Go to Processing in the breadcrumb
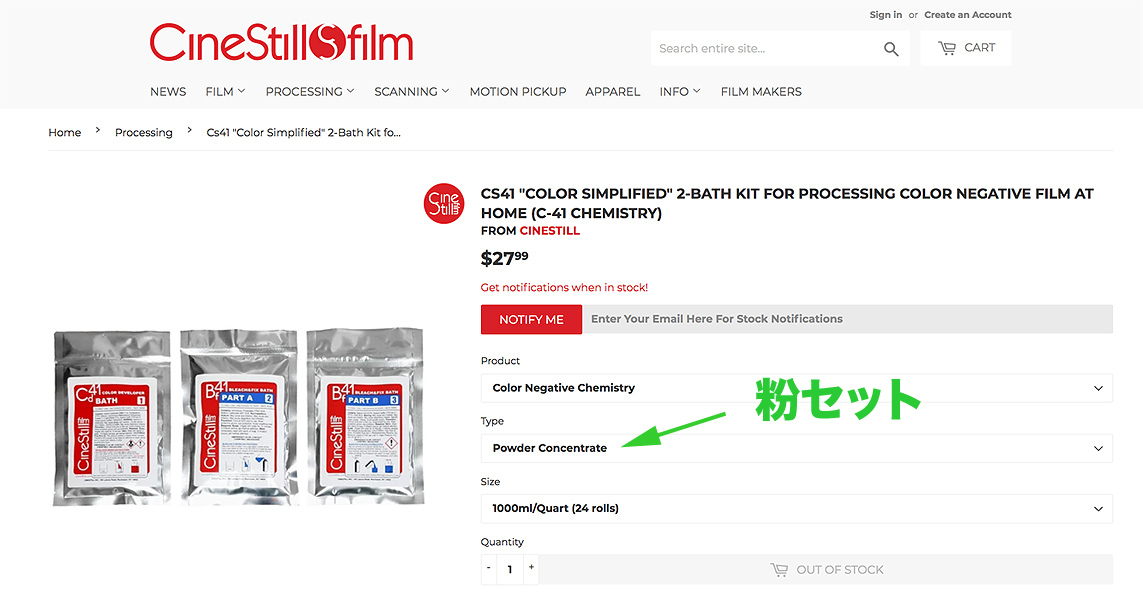The image size is (1143, 600). point(144,133)
